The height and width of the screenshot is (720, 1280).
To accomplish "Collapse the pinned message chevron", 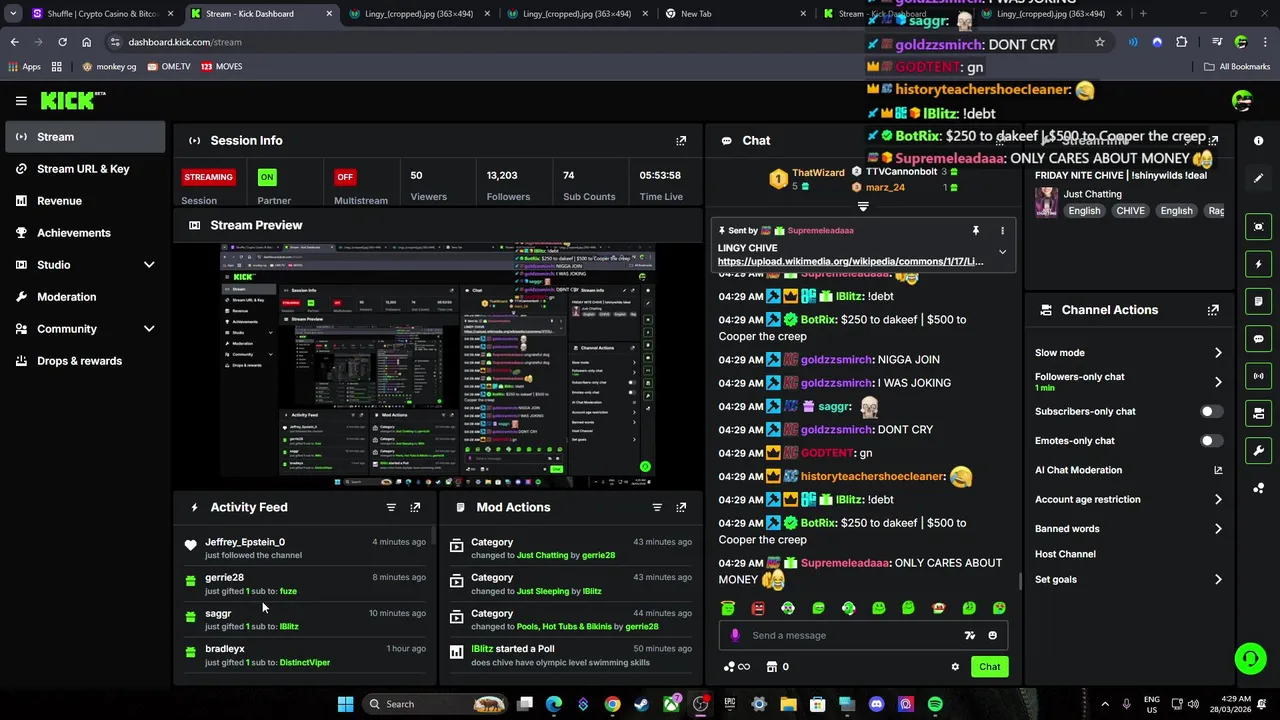I will point(1002,252).
